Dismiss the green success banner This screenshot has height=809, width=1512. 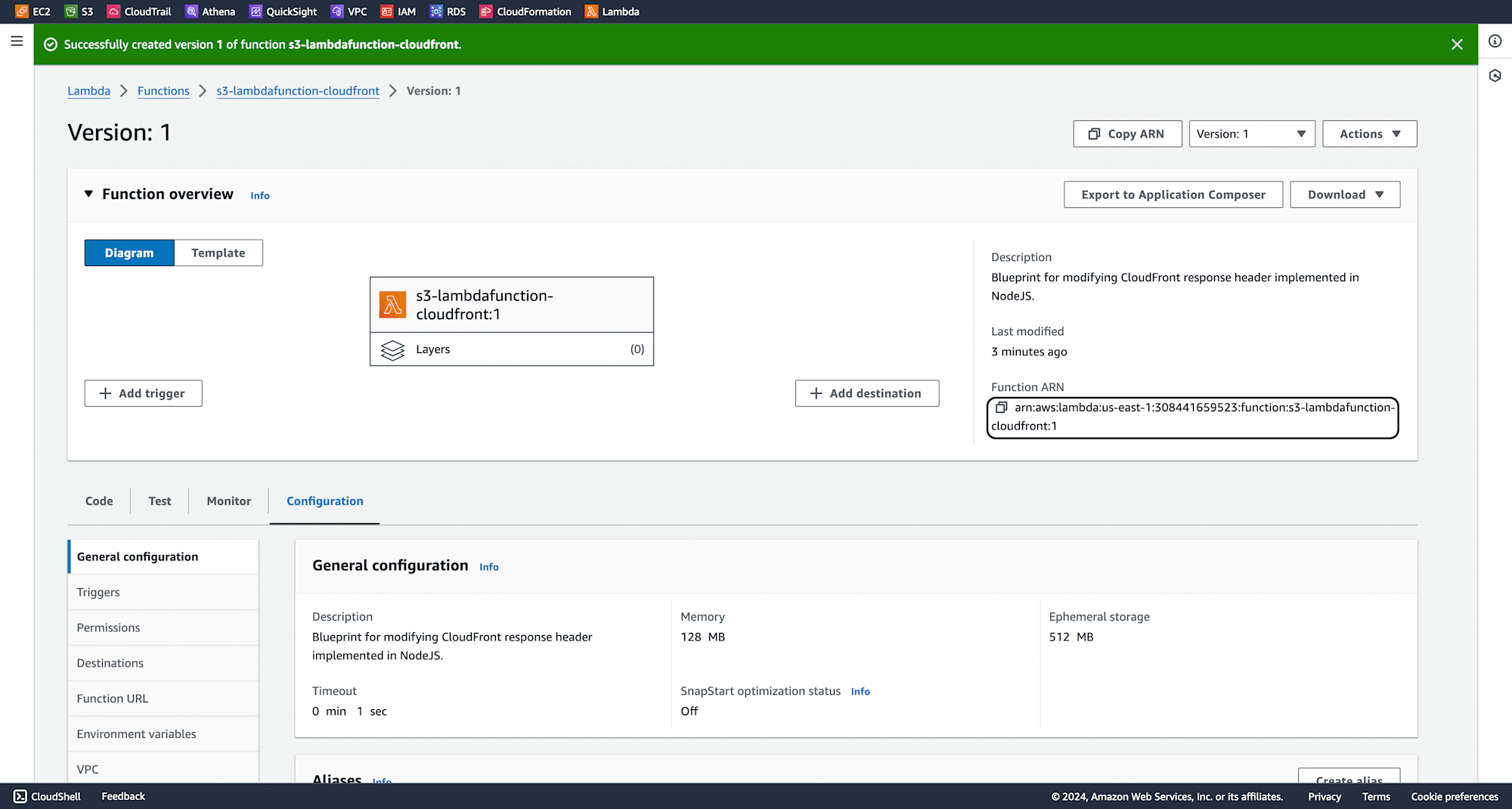click(x=1457, y=45)
